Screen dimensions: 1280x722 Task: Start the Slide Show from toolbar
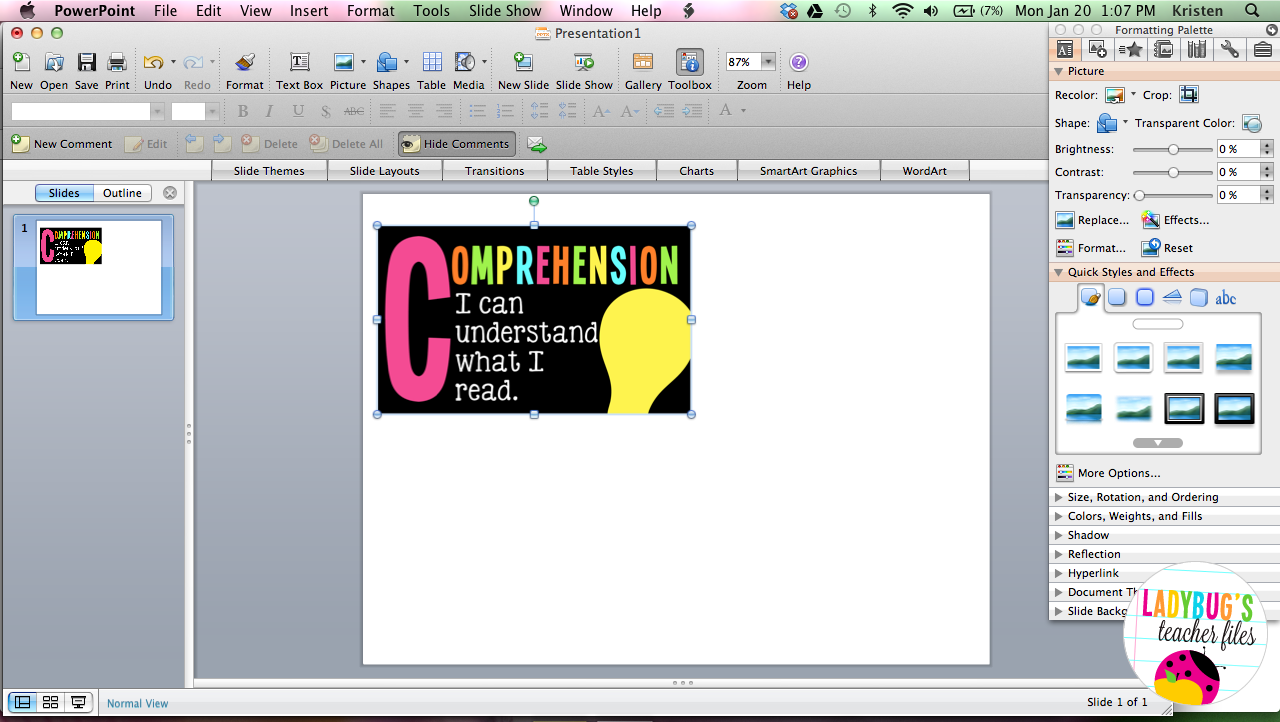click(x=584, y=63)
